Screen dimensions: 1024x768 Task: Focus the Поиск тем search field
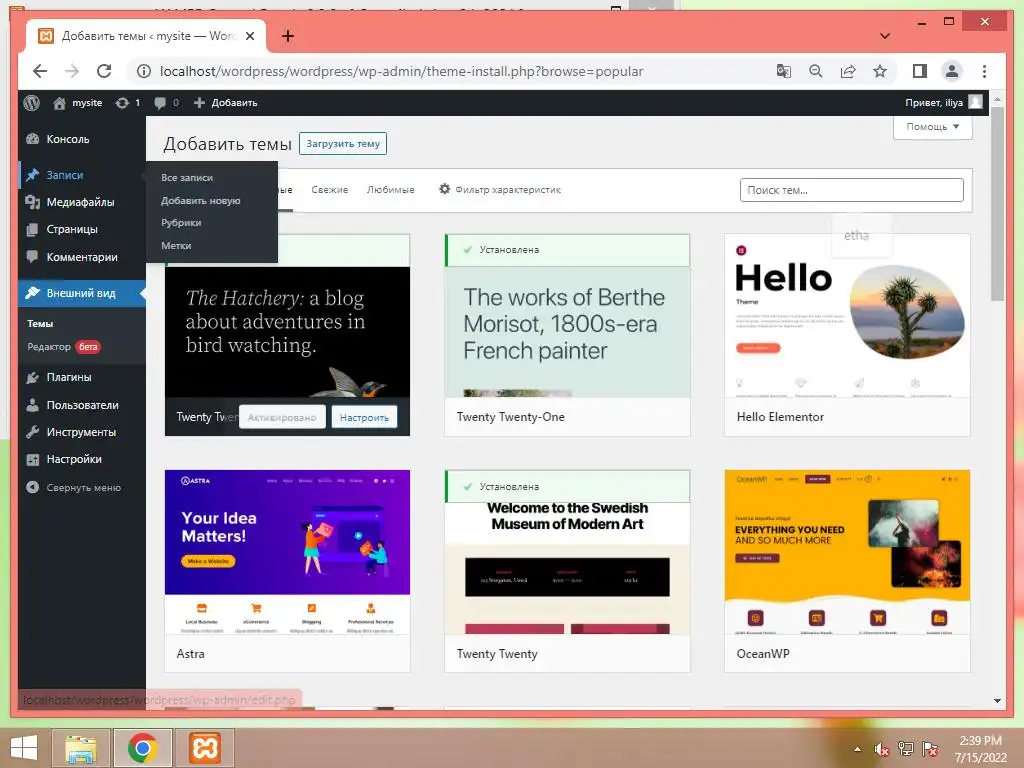coord(852,190)
